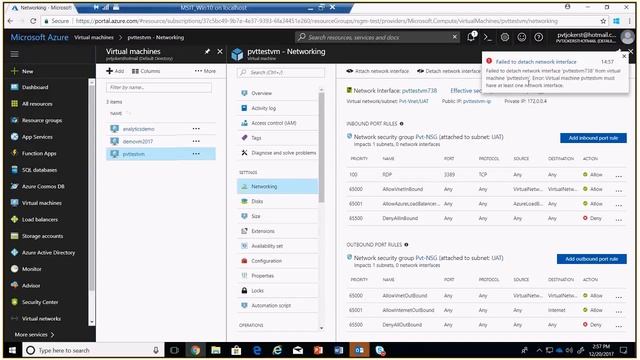The image size is (640, 360).
Task: Click Add outbound port rule
Action: tap(591, 259)
